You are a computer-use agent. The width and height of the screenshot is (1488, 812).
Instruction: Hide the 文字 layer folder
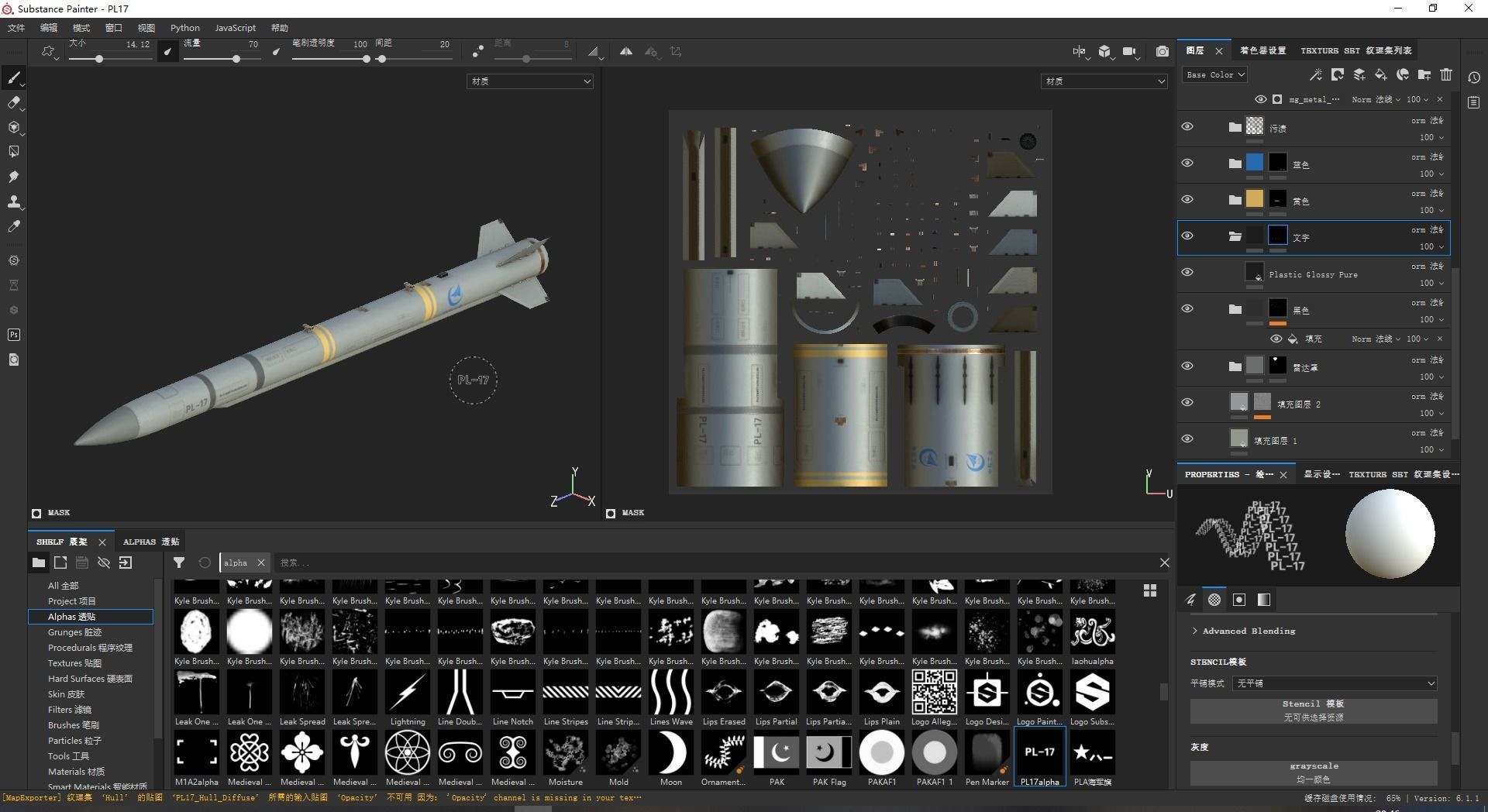[x=1187, y=236]
